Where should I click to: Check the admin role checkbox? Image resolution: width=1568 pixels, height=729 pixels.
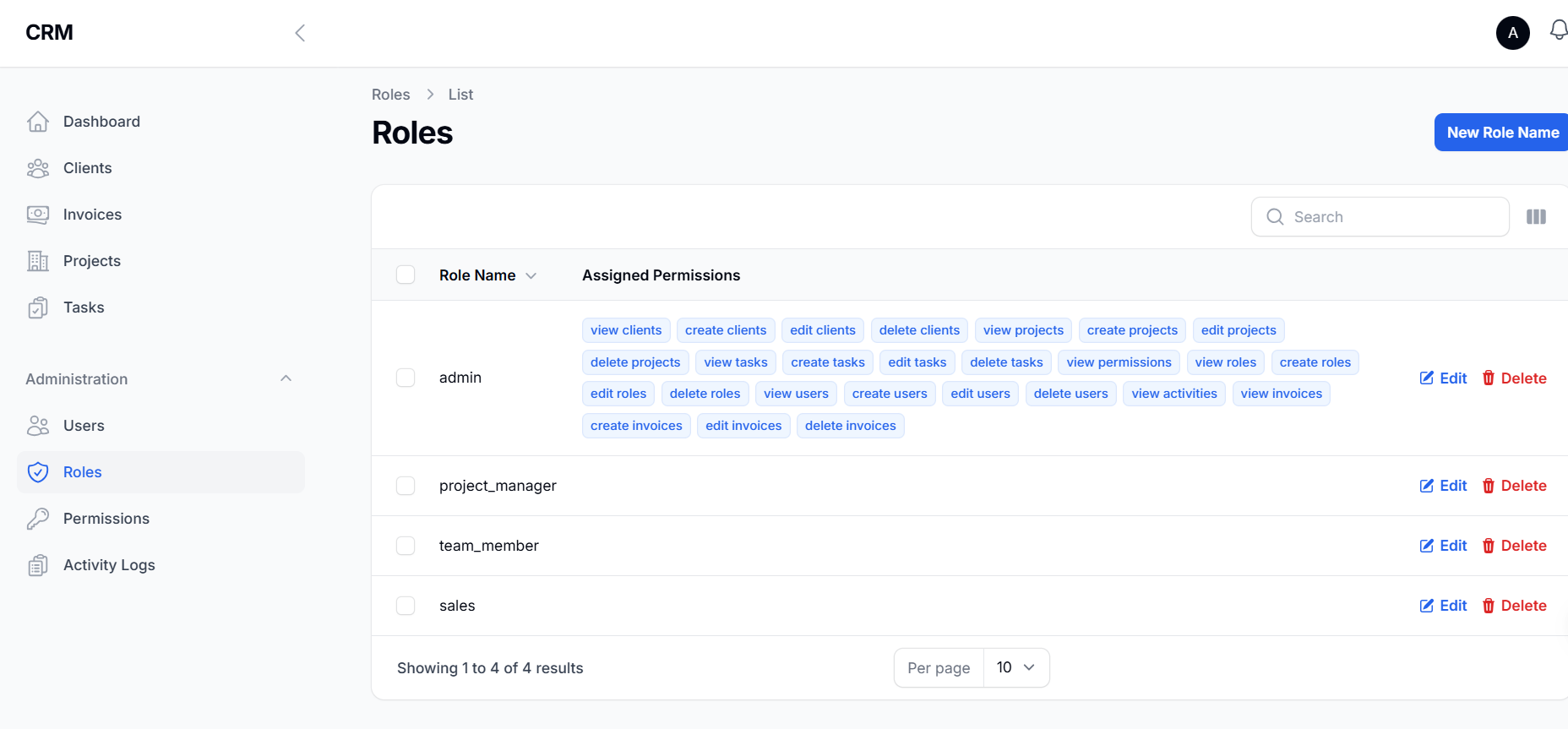coord(406,378)
